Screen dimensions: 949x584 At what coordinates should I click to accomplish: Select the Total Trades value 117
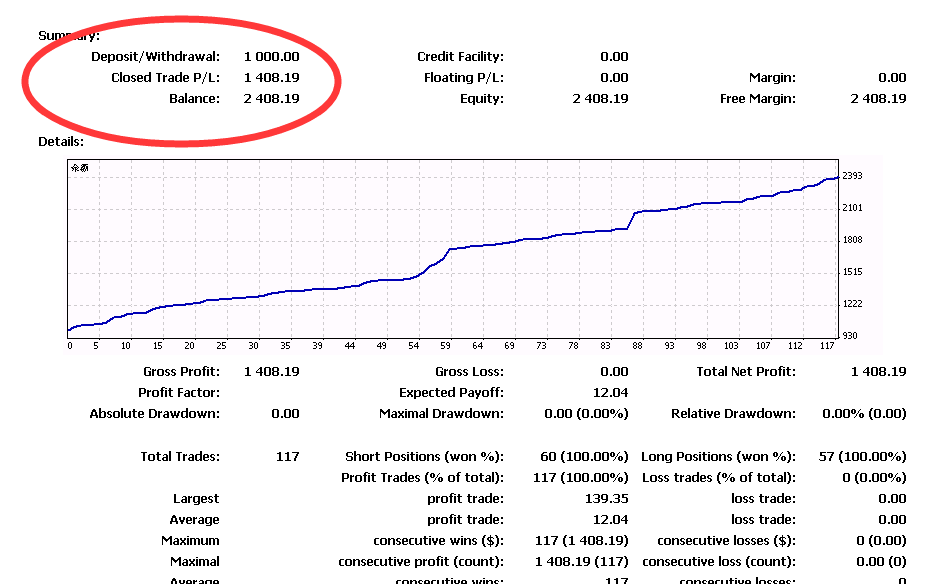pos(287,457)
